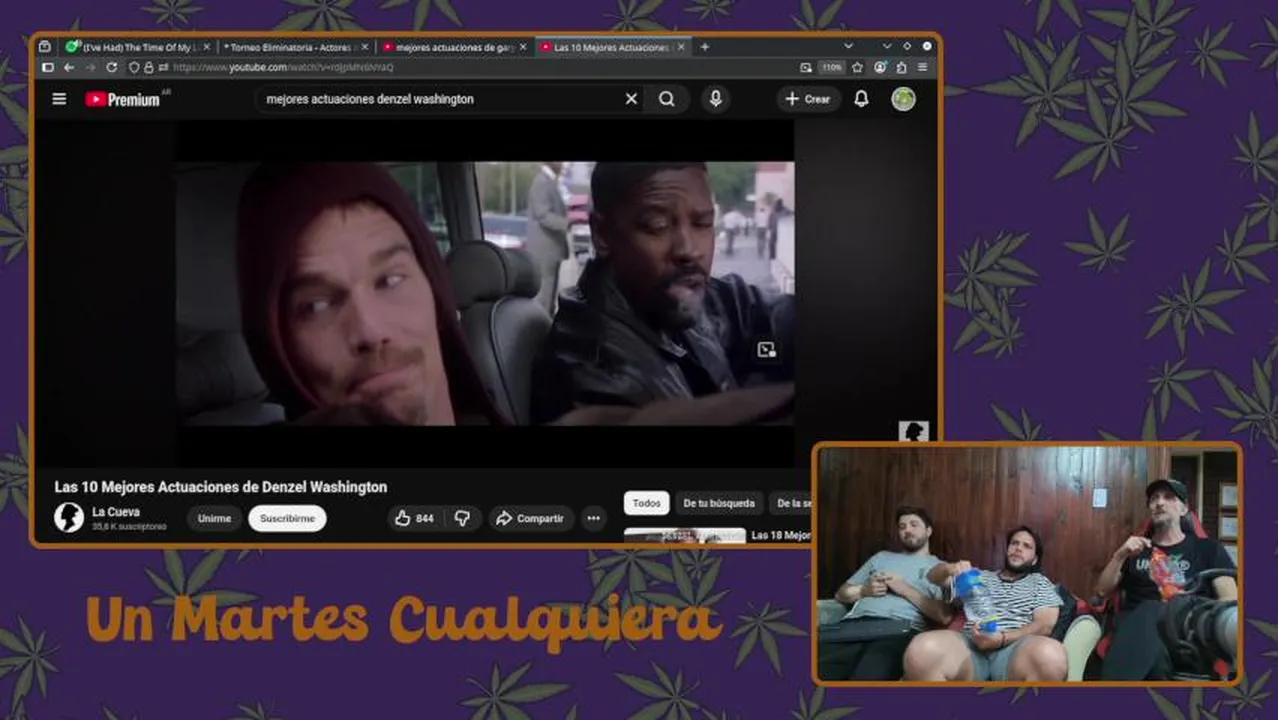Click the La Cueva channel avatar
This screenshot has width=1278, height=720.
point(69,517)
